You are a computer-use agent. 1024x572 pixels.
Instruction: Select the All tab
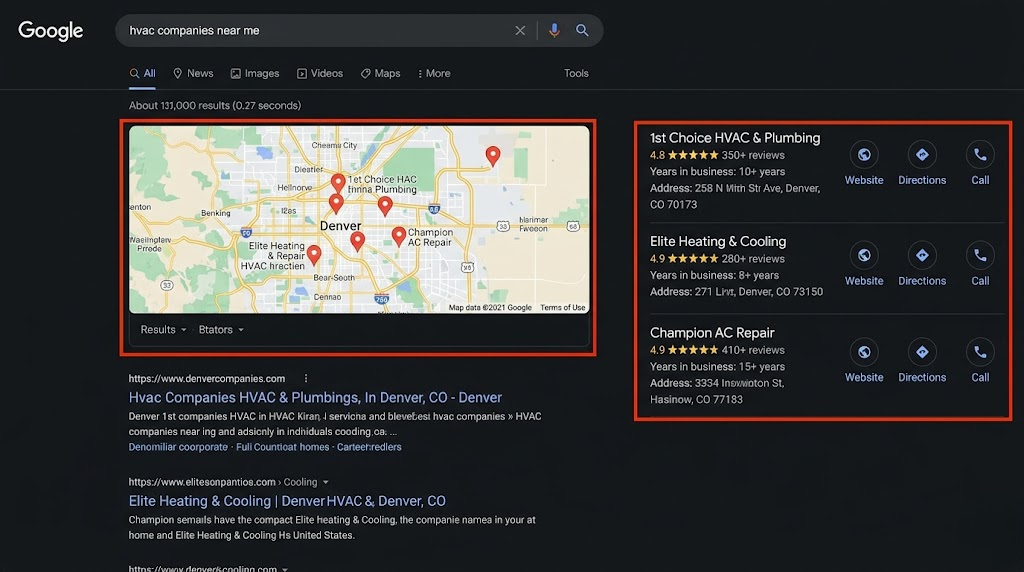tap(142, 74)
